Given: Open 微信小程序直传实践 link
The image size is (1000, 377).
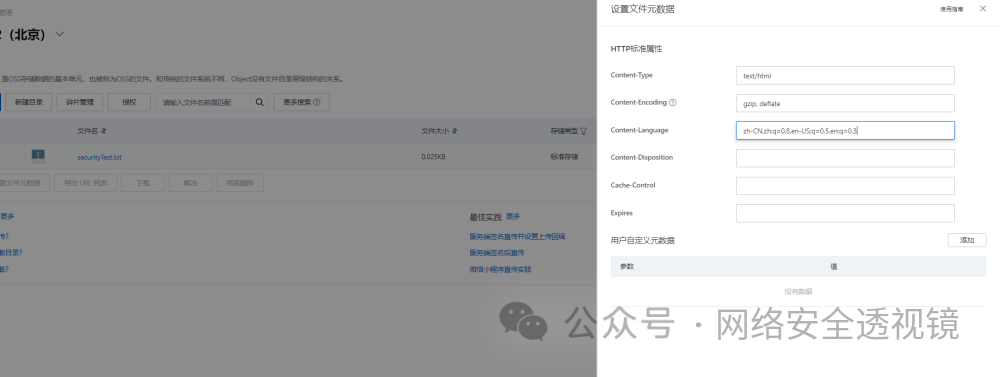Looking at the screenshot, I should (500, 269).
